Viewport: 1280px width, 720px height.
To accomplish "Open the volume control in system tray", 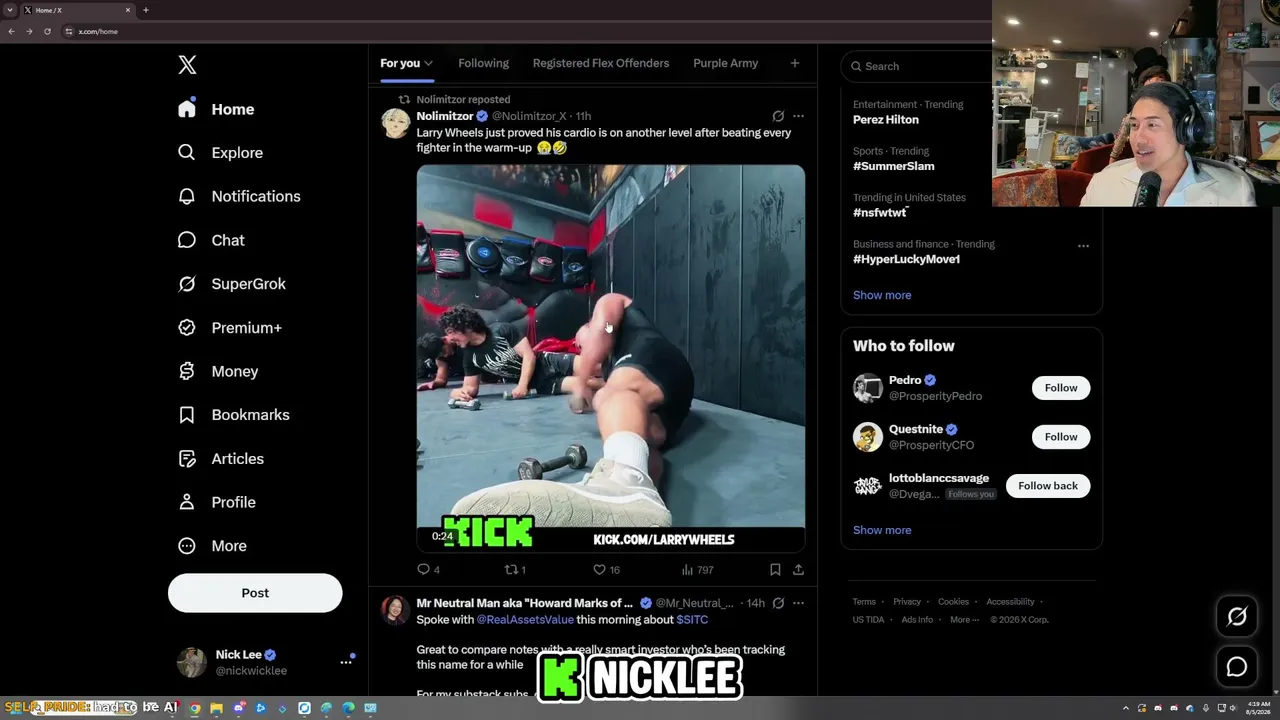I will click(1234, 708).
